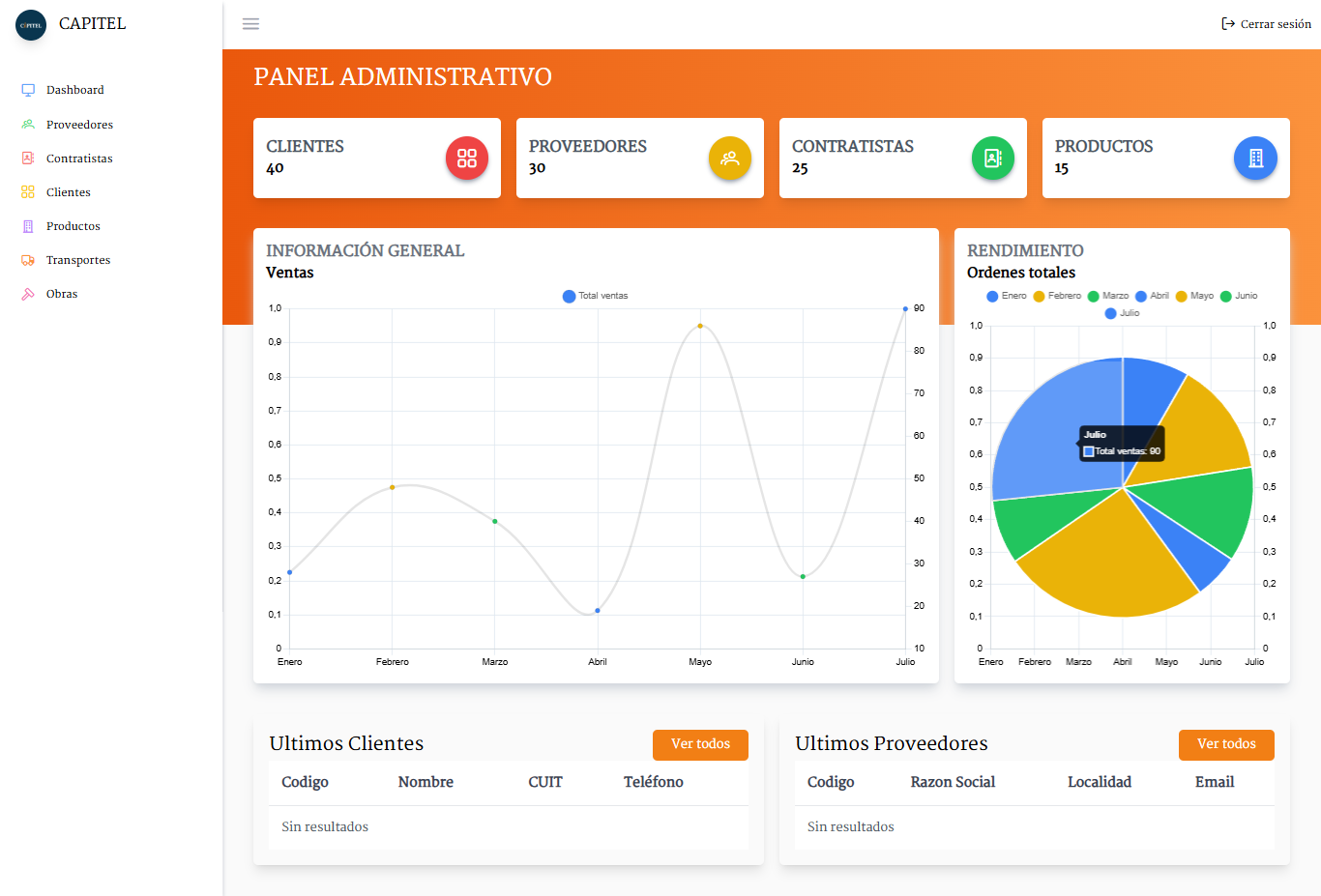Viewport: 1321px width, 896px height.
Task: Click the Mayo legend color swatch
Action: (x=1181, y=296)
